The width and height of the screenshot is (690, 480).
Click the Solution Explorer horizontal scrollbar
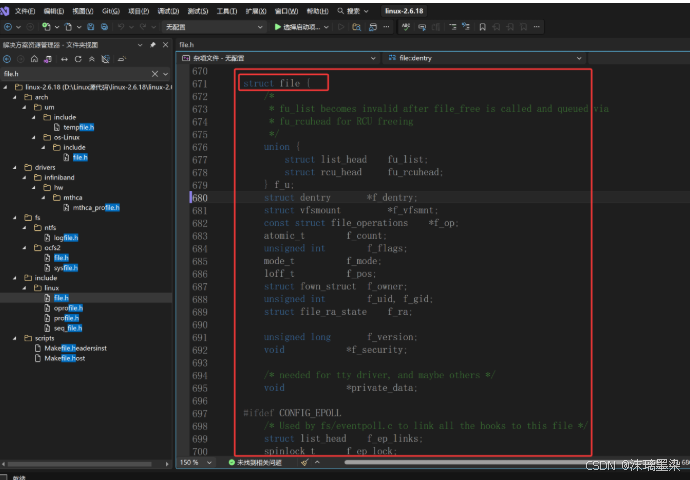coord(80,464)
